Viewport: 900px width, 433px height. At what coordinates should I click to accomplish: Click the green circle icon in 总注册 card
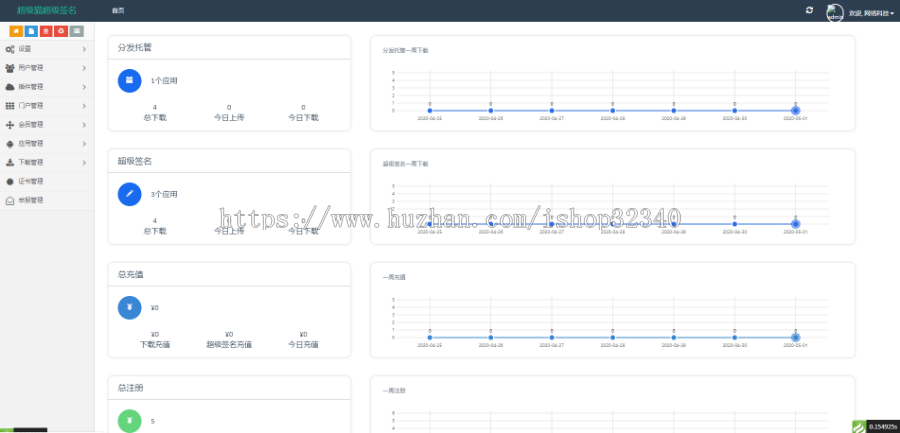[130, 421]
